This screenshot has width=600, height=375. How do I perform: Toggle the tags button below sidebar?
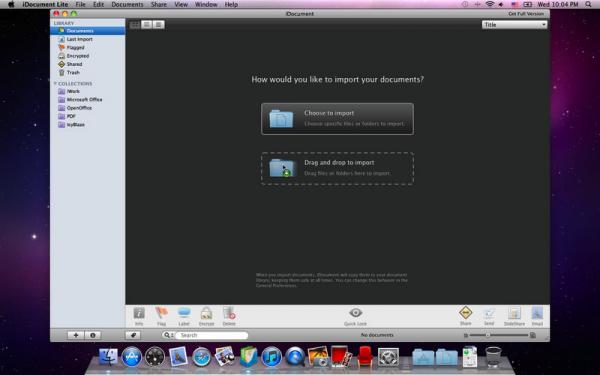pyautogui.click(x=133, y=335)
